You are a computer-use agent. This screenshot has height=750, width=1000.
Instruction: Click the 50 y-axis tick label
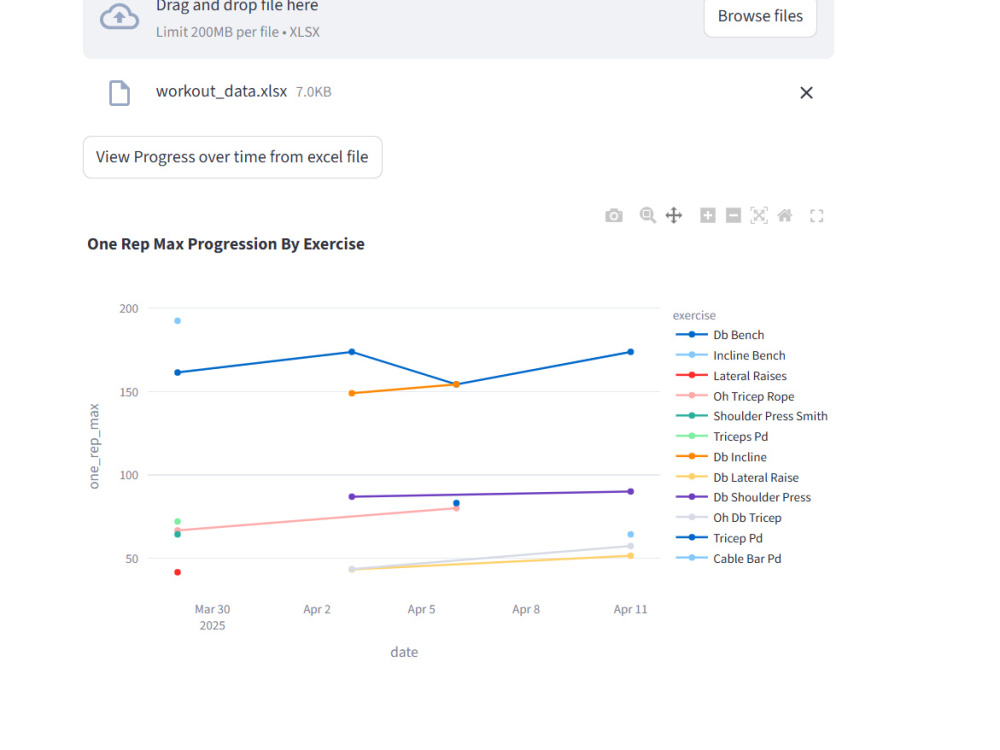point(131,559)
